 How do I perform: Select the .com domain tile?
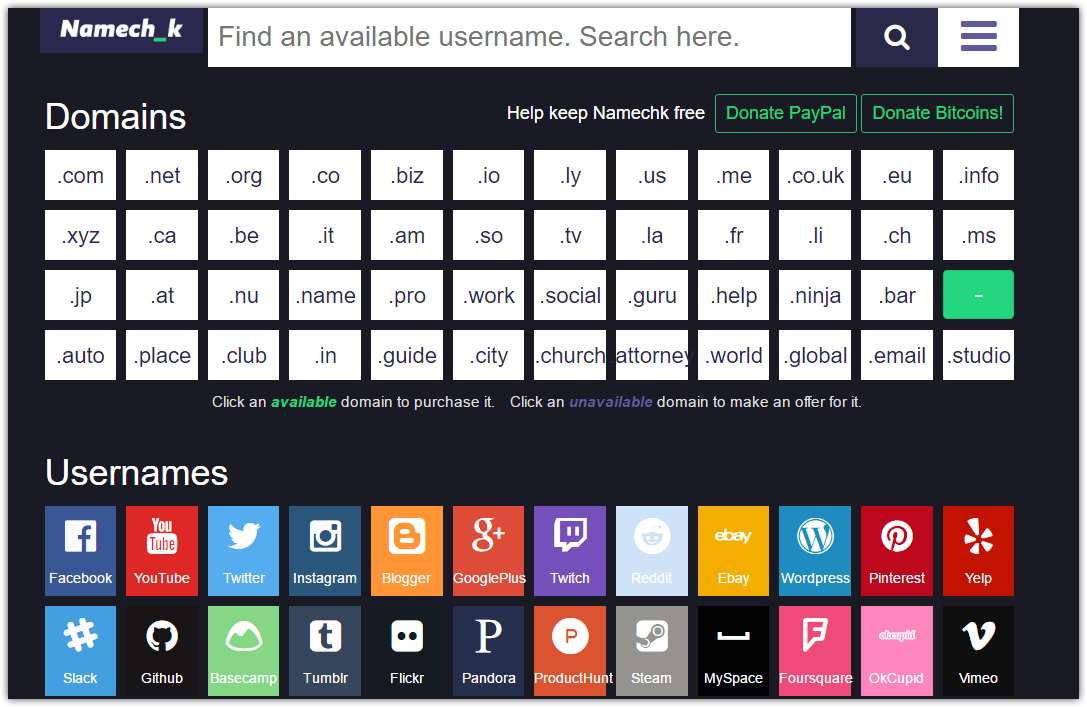click(80, 175)
